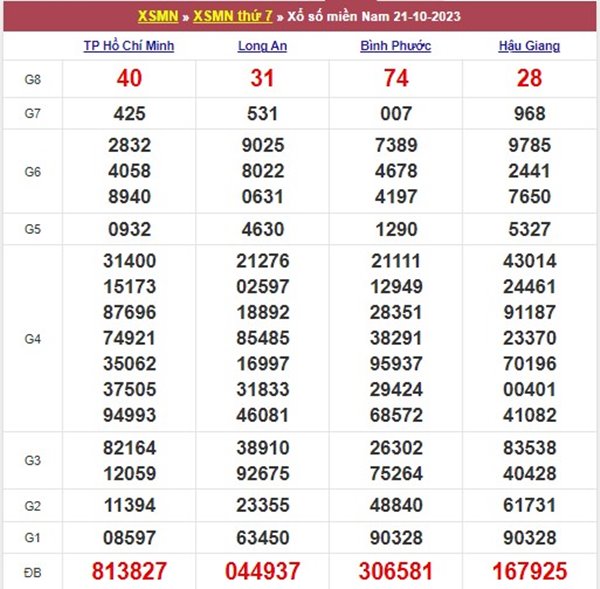Image resolution: width=600 pixels, height=589 pixels.
Task: Select the ĐB row label
Action: [x=33, y=573]
